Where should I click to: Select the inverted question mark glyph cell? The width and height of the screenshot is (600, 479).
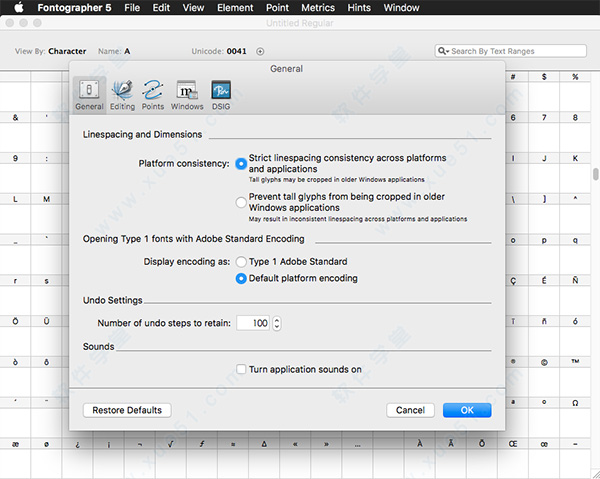(78, 458)
